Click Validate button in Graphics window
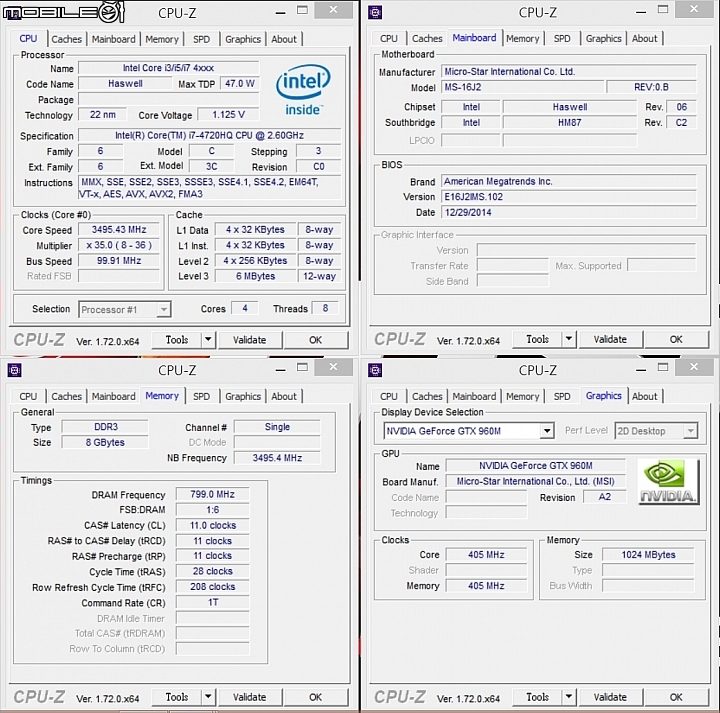 610,696
